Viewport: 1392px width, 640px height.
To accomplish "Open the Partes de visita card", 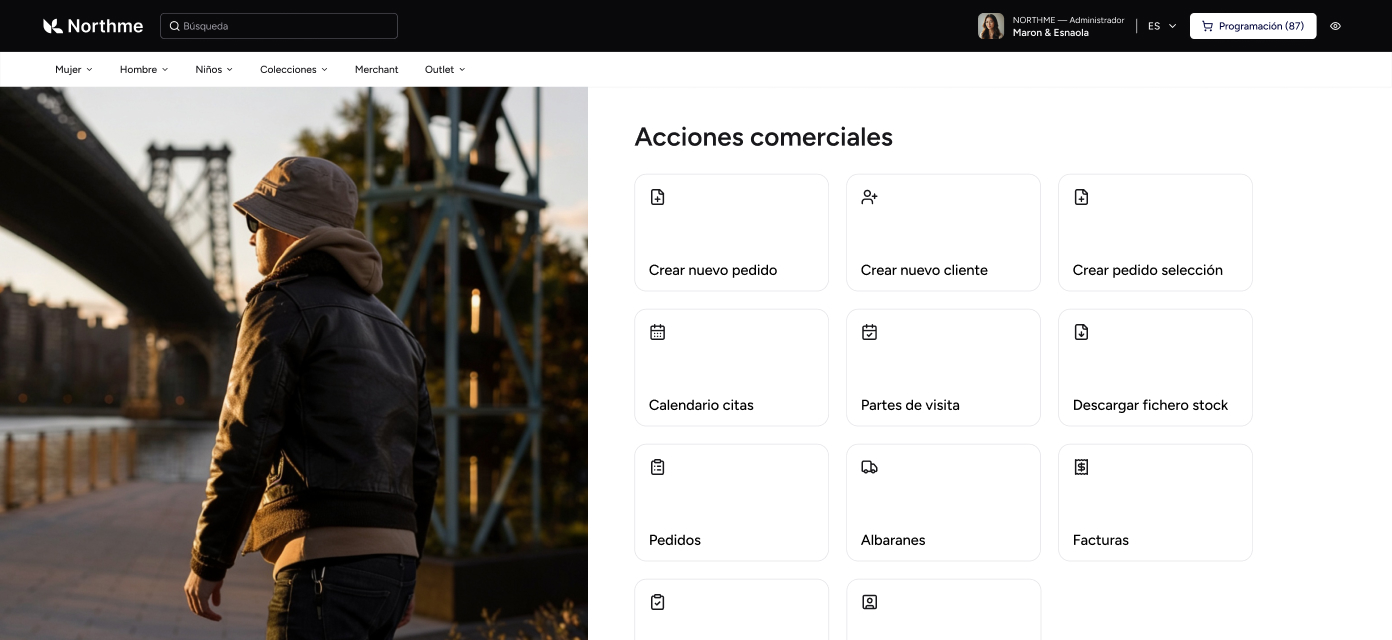I will point(943,368).
